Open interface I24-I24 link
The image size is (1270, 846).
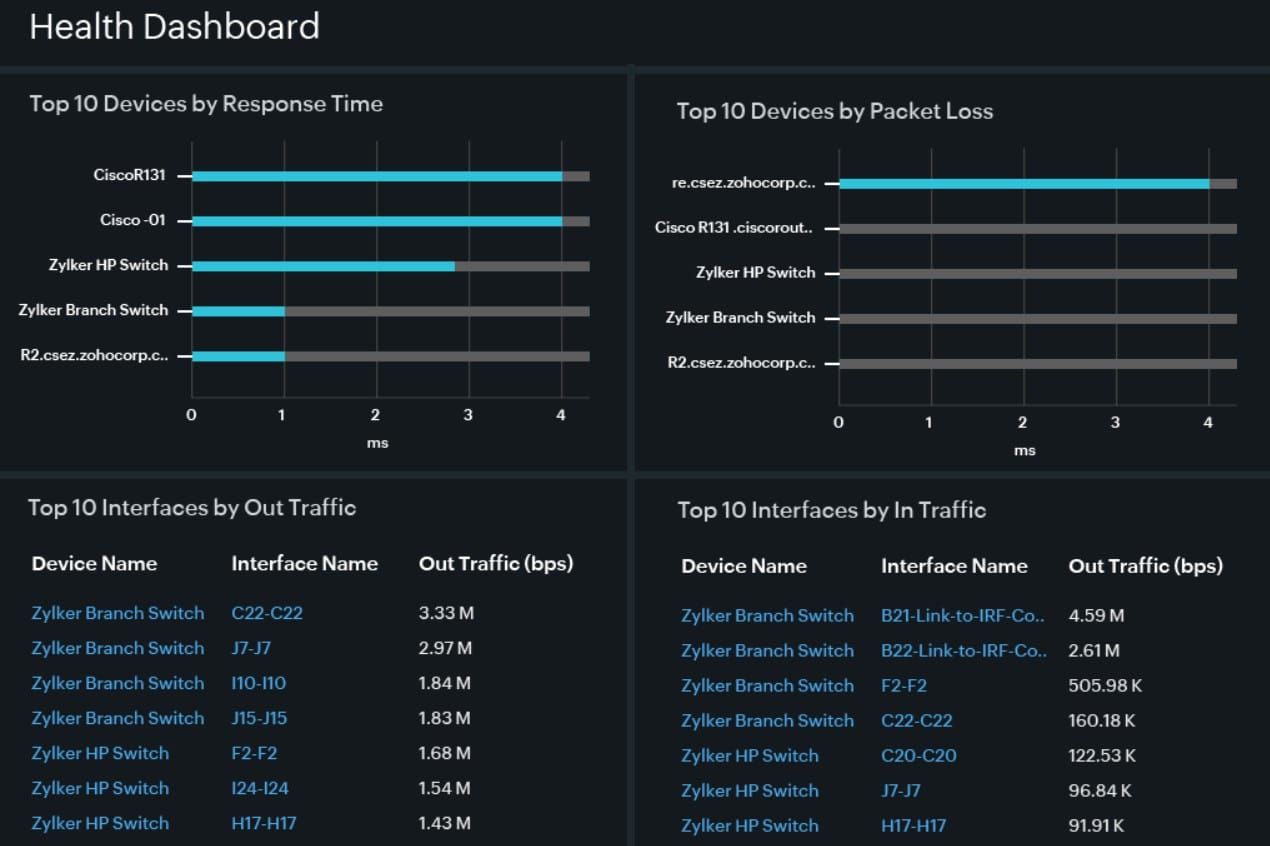[257, 788]
